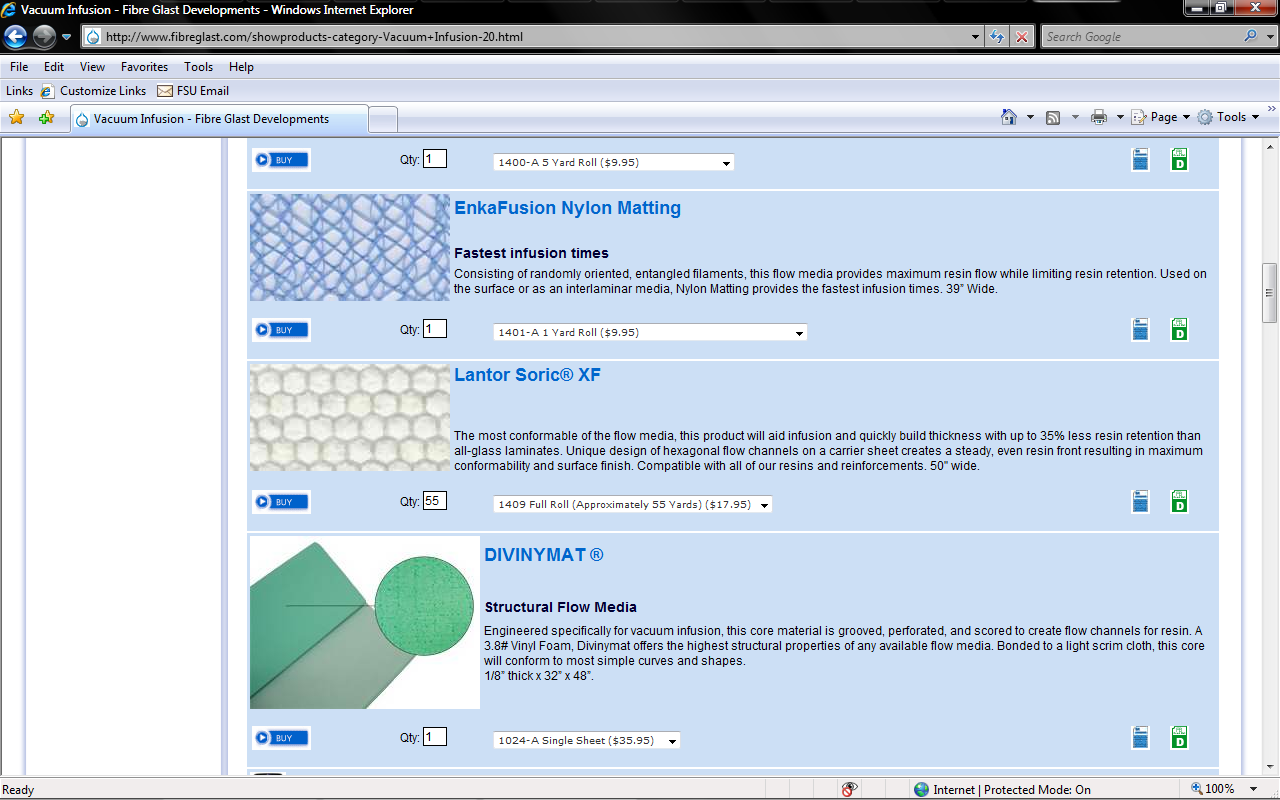The image size is (1280, 800).
Task: Click the popup blocker status icon
Action: tap(849, 789)
